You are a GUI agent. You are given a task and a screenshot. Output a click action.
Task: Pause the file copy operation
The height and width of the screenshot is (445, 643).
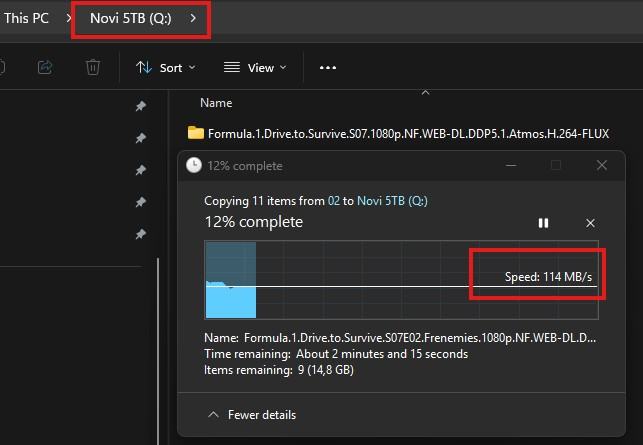(543, 223)
